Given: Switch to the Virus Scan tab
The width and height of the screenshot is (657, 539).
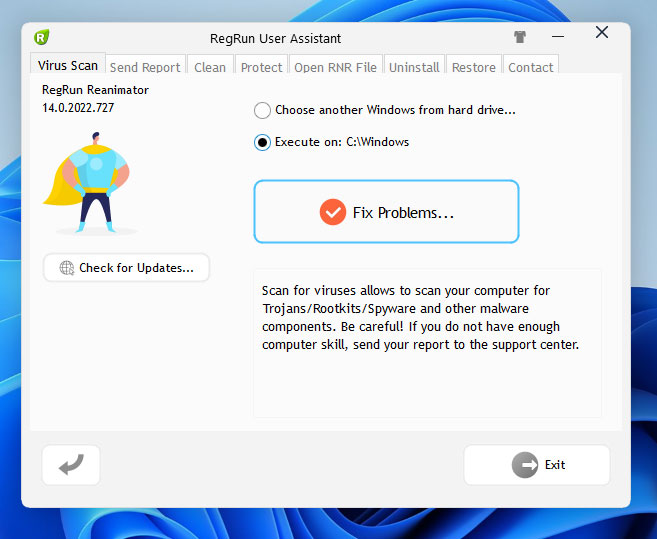Looking at the screenshot, I should pyautogui.click(x=68, y=65).
